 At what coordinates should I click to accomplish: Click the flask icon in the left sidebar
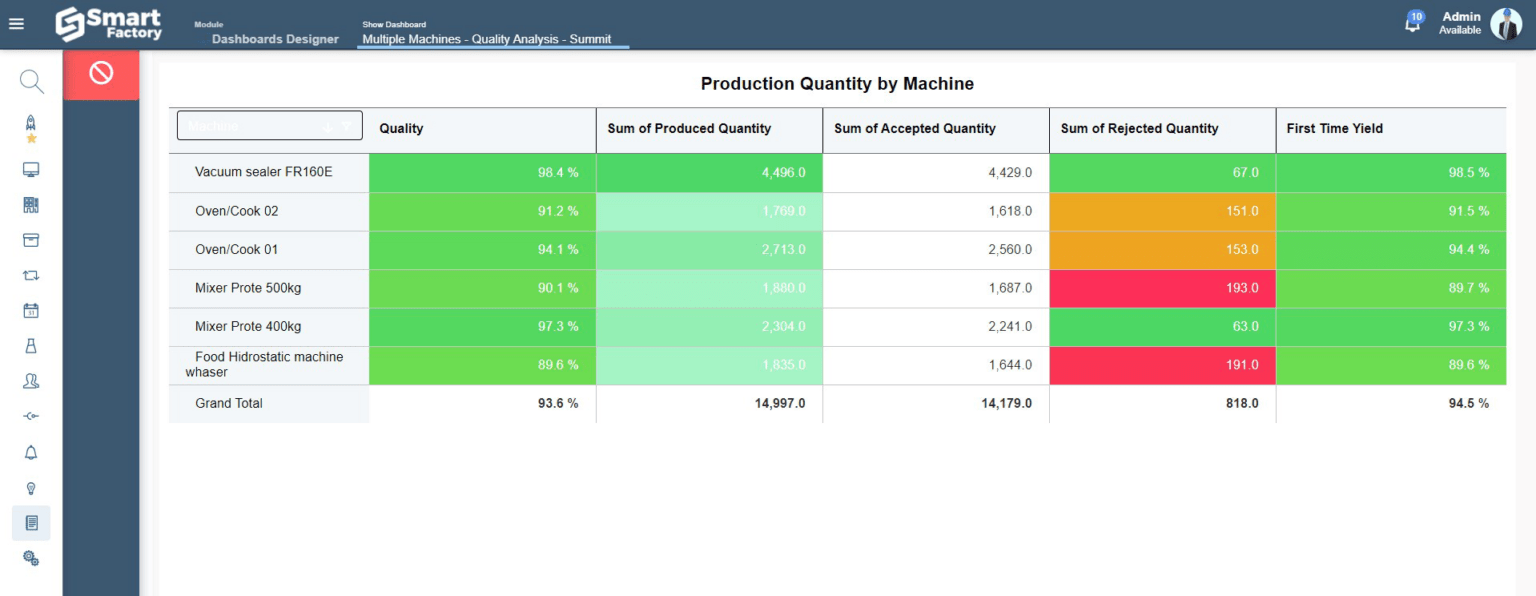click(x=31, y=345)
